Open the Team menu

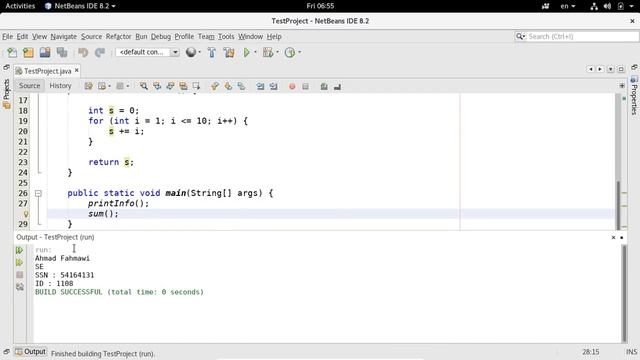point(206,36)
